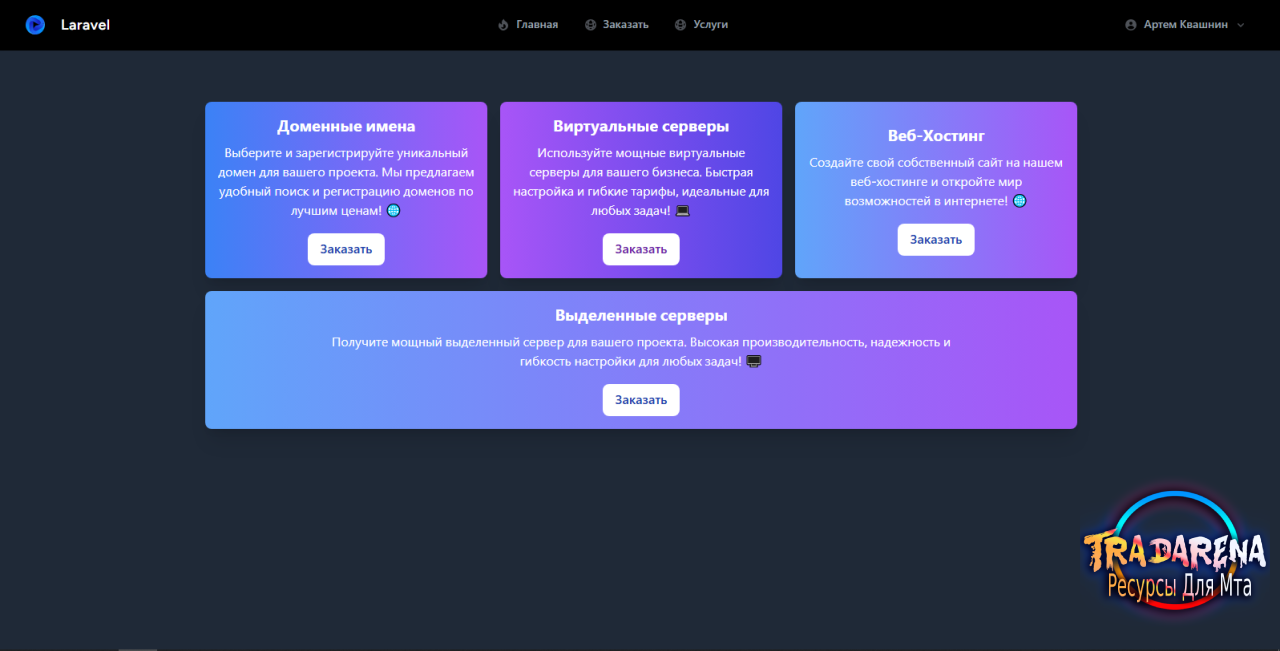
Task: Click the domains description paragraph
Action: coord(346,182)
